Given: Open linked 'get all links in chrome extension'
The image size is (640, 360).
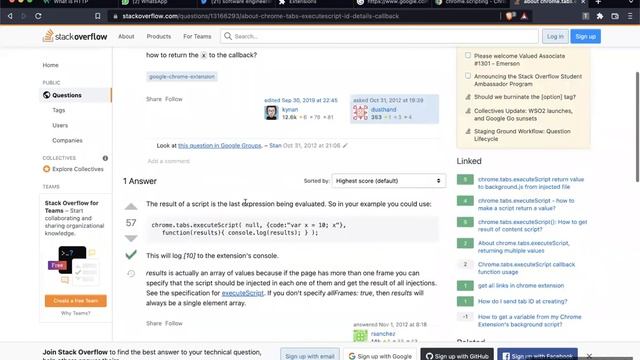Looking at the screenshot, I should [521, 286].
